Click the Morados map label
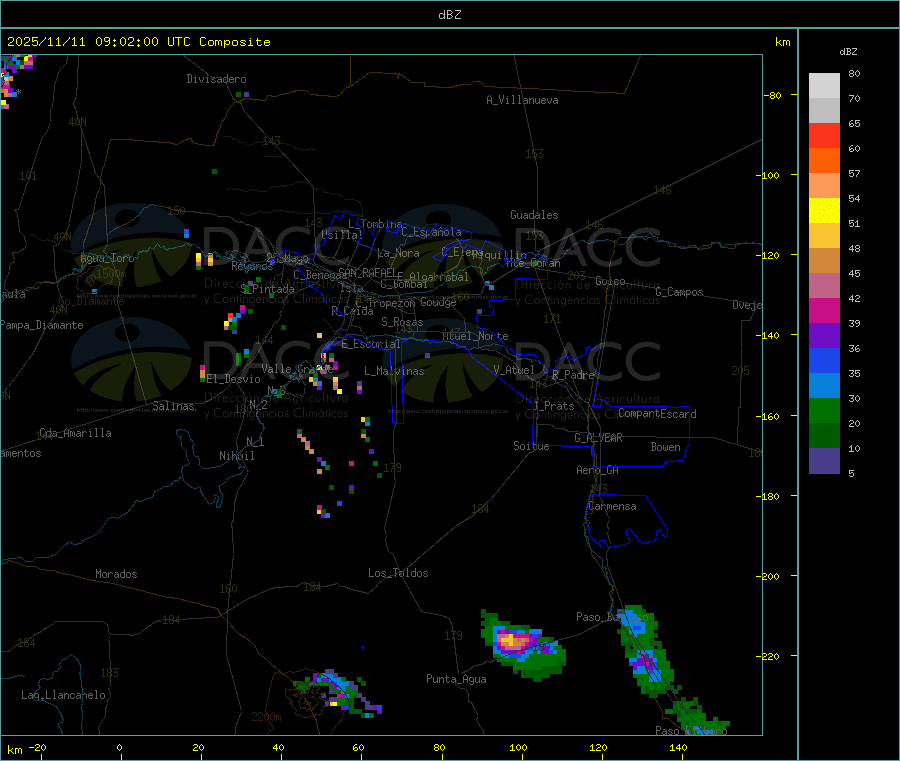Image resolution: width=900 pixels, height=761 pixels. coord(117,574)
